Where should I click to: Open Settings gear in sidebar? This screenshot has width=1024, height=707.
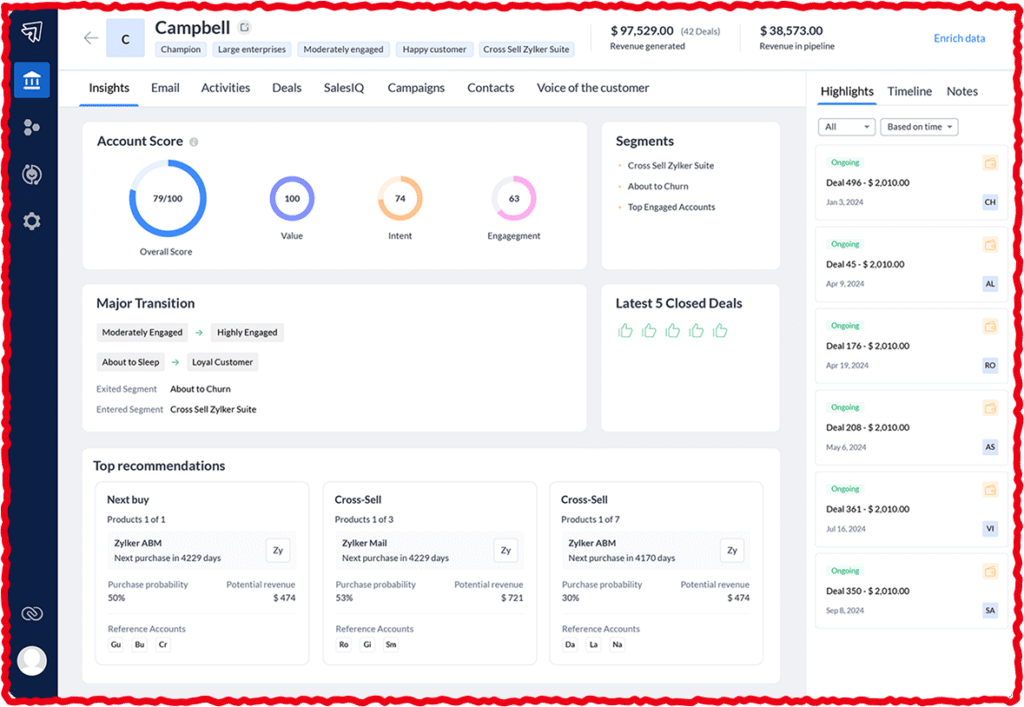31,221
